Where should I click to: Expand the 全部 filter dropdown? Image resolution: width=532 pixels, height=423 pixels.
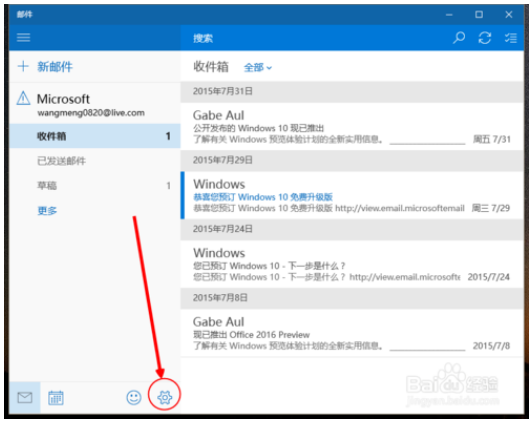click(x=258, y=68)
